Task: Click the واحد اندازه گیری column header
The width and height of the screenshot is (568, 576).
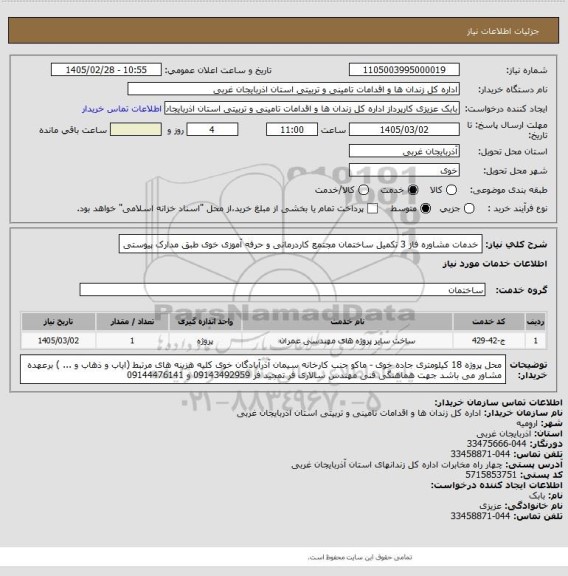Action: click(x=205, y=322)
